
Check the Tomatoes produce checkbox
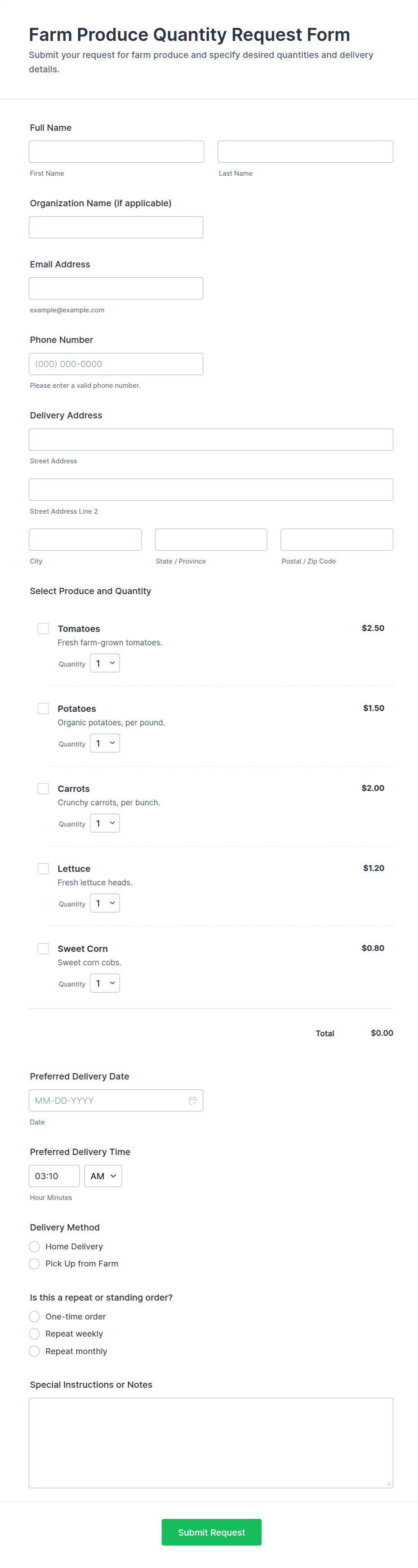[43, 628]
